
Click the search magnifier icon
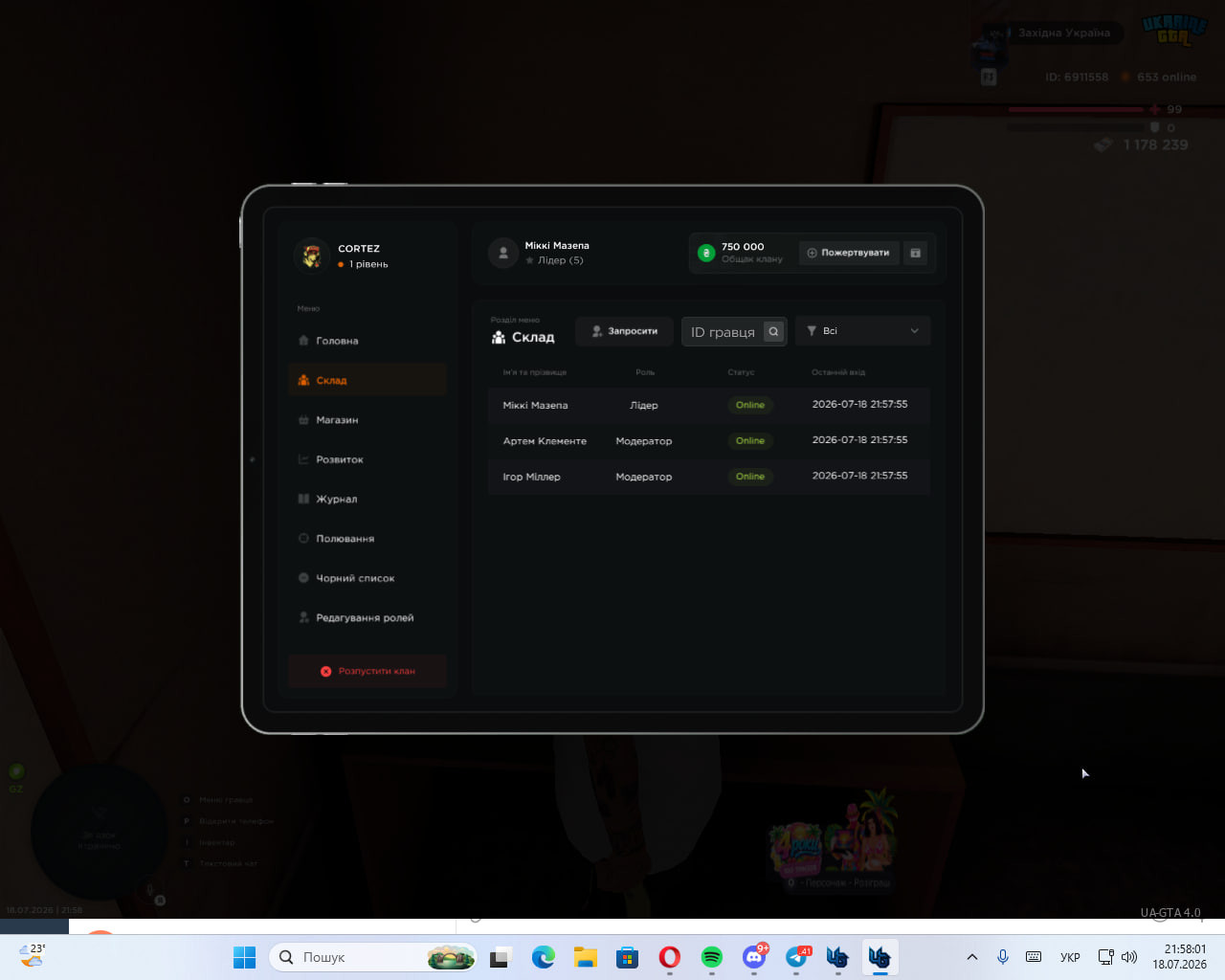pos(773,332)
